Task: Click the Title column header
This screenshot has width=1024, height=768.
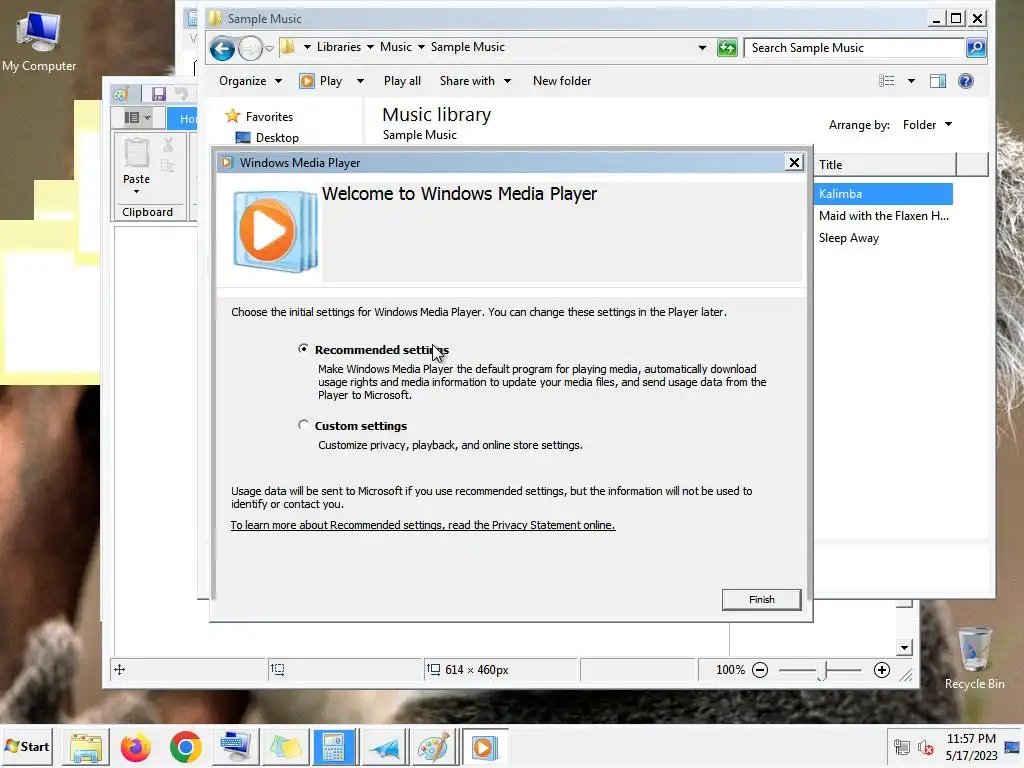Action: pos(885,165)
